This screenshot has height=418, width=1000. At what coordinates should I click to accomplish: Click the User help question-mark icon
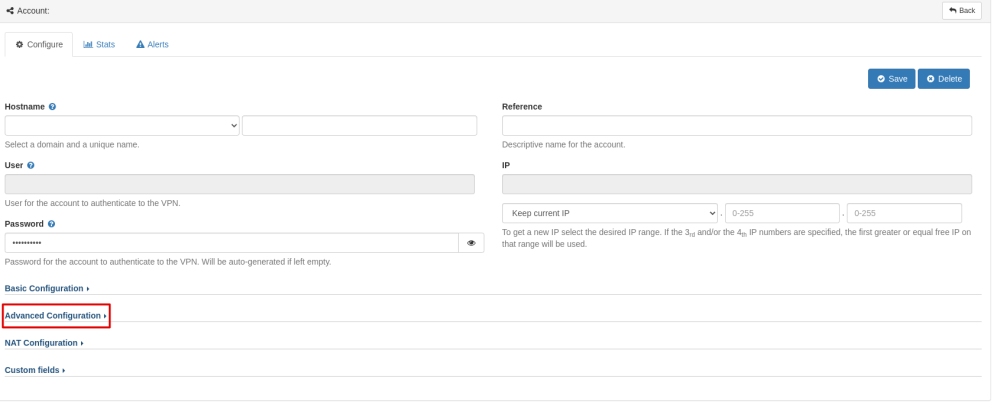coord(32,165)
